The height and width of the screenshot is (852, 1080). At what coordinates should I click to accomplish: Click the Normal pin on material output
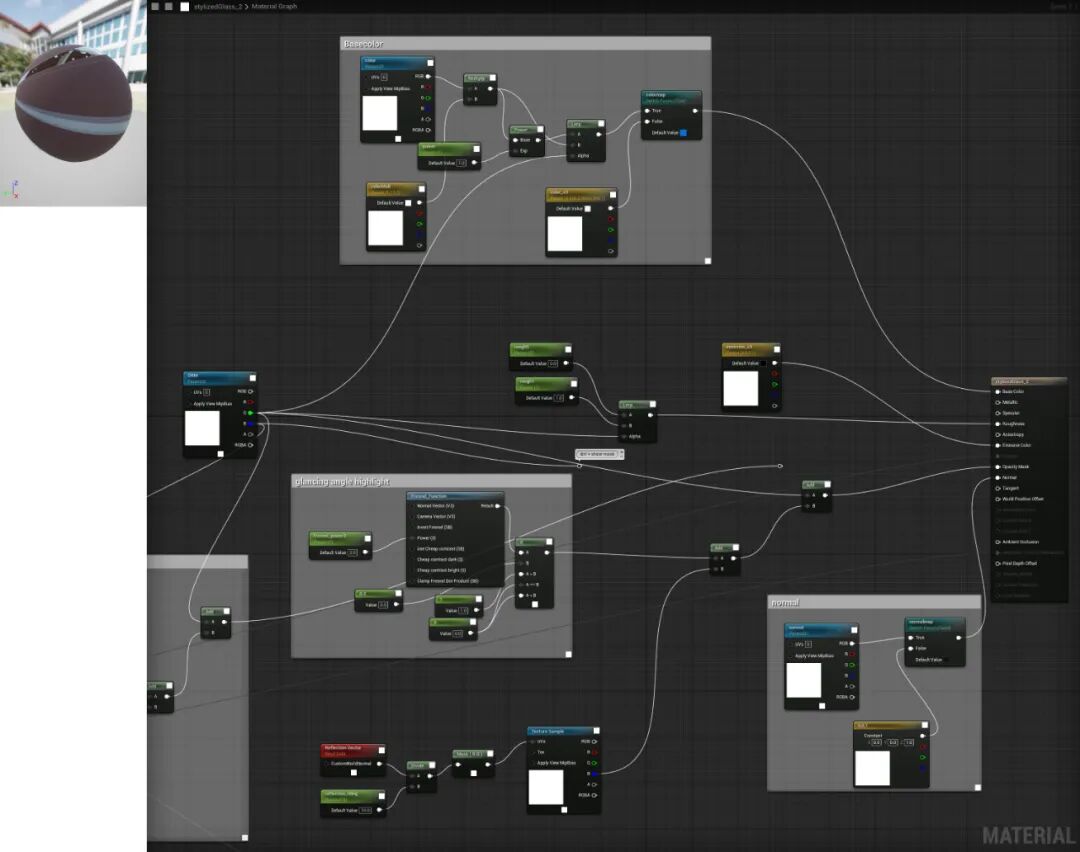(997, 477)
